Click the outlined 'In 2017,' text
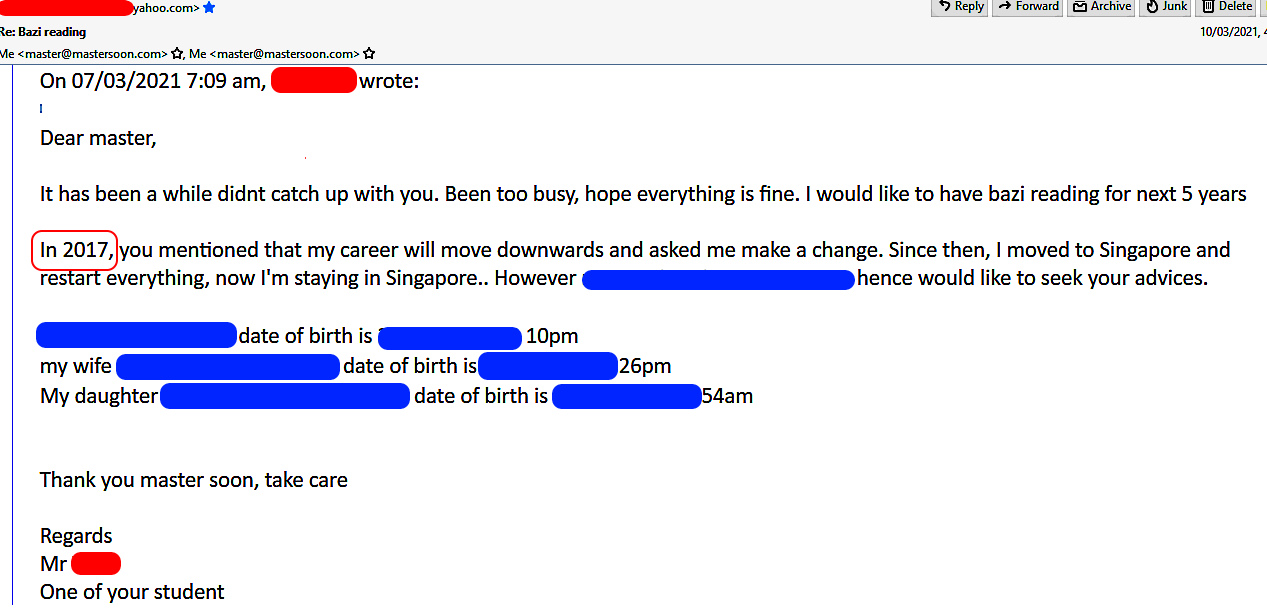The width and height of the screenshot is (1267, 616). point(75,250)
